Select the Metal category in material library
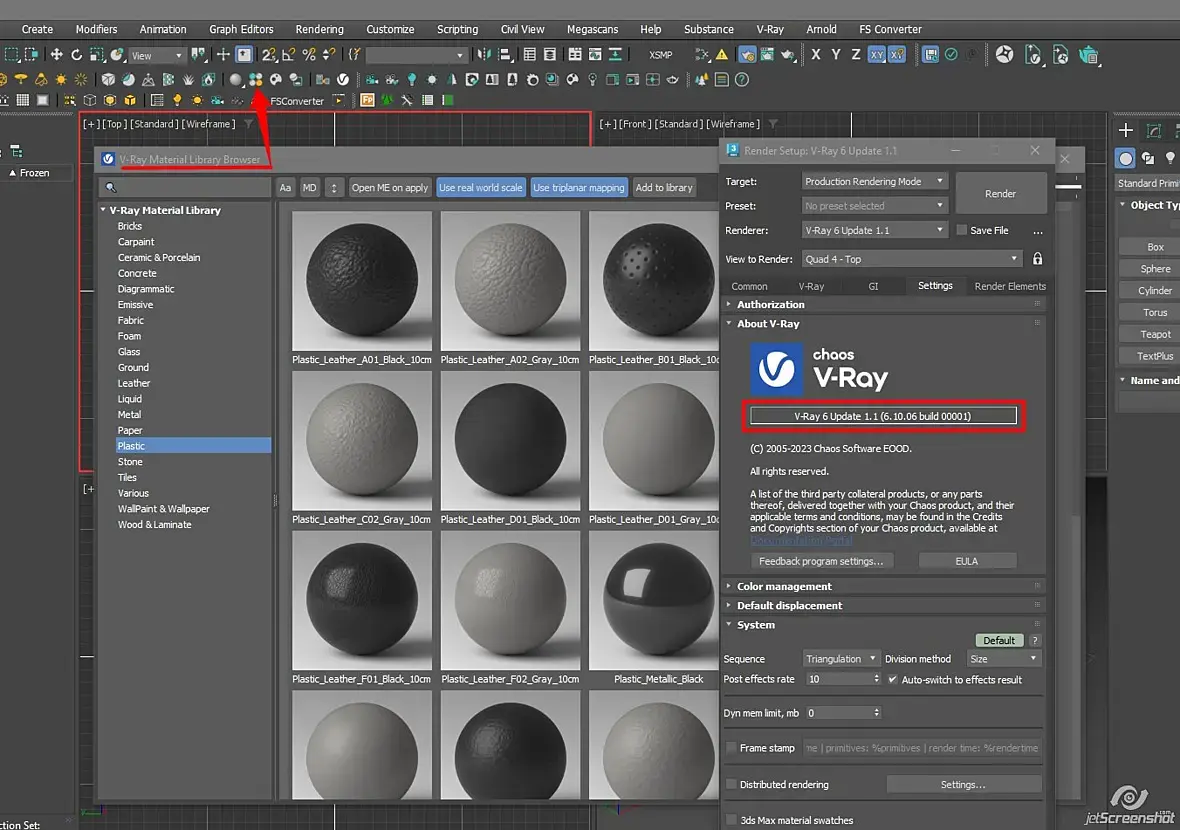1180x830 pixels. [129, 415]
